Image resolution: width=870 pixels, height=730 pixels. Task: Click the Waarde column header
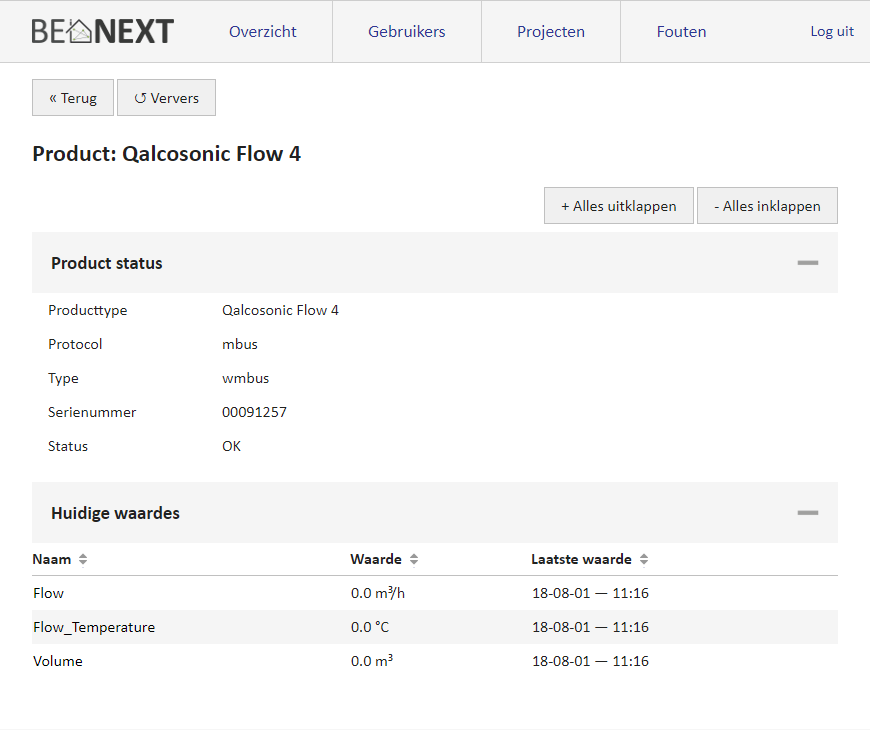pyautogui.click(x=376, y=559)
